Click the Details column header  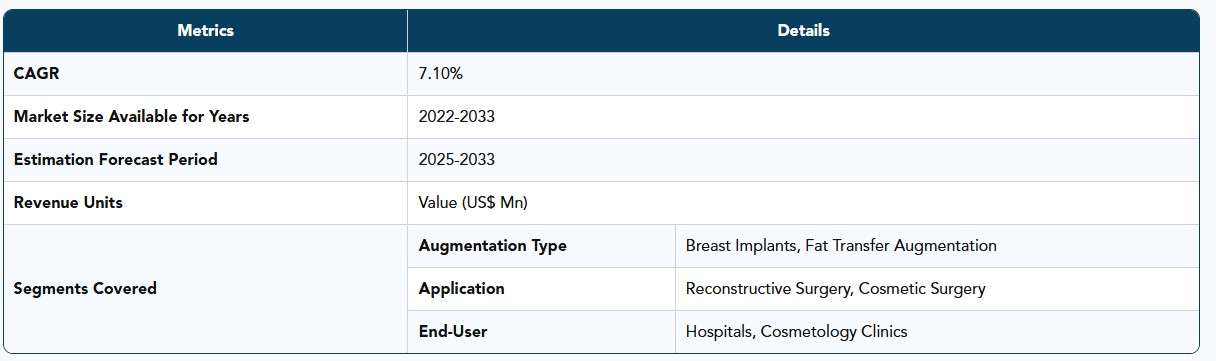click(803, 31)
